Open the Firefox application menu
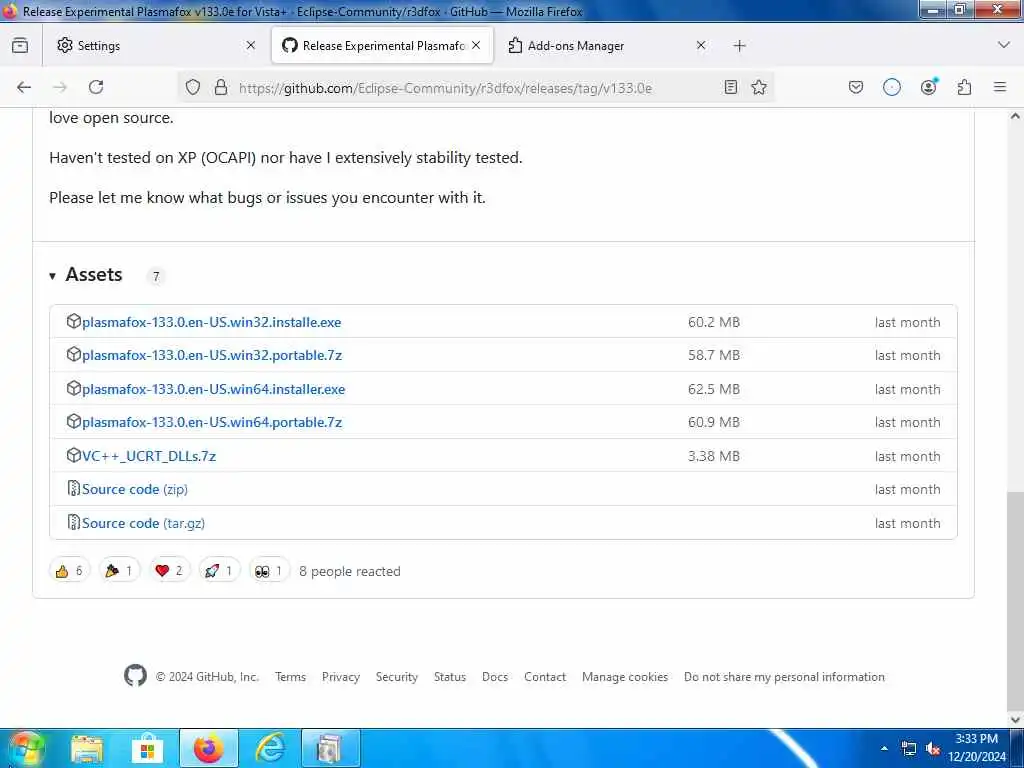 tap(1000, 87)
